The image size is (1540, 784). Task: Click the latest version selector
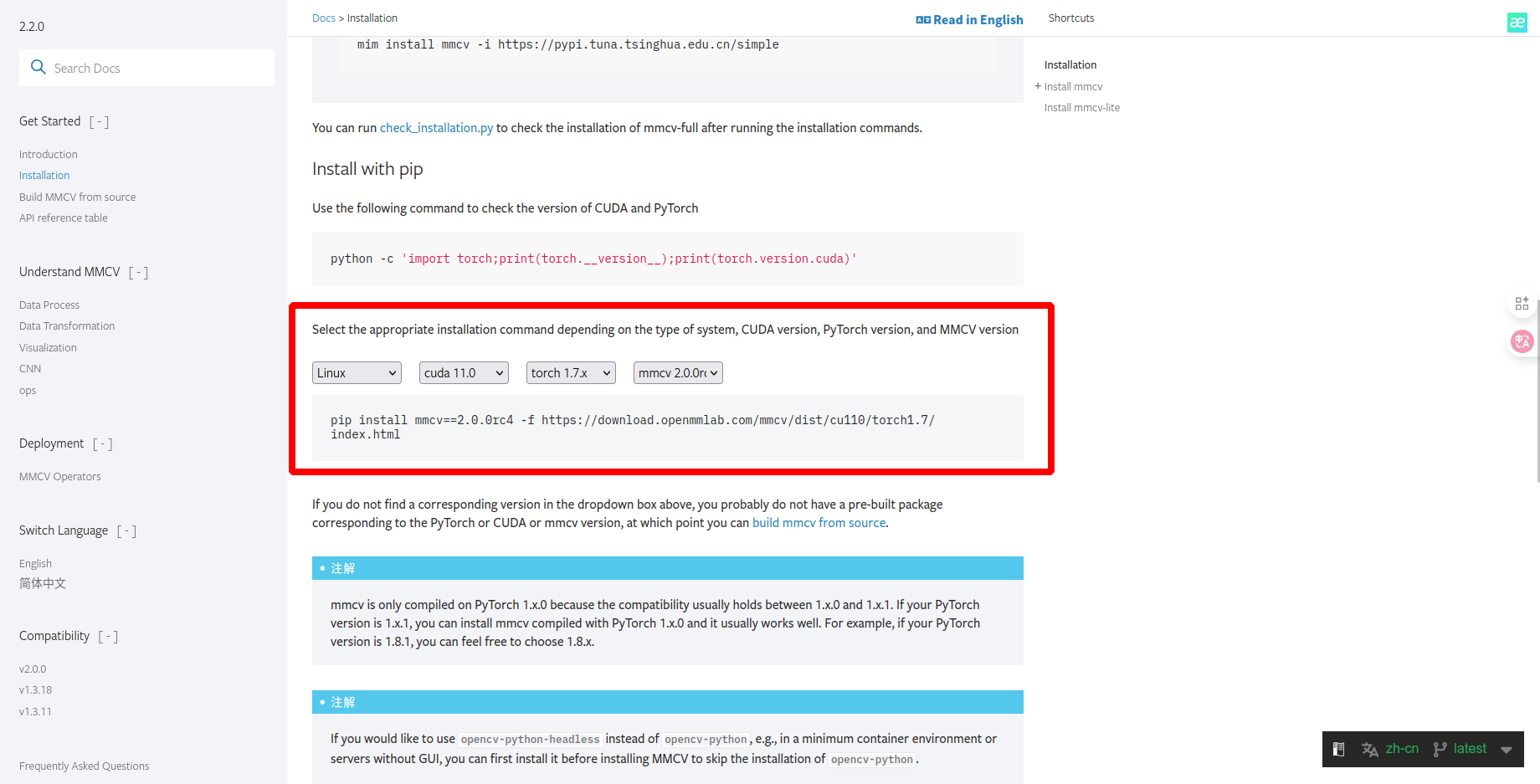[1470, 749]
